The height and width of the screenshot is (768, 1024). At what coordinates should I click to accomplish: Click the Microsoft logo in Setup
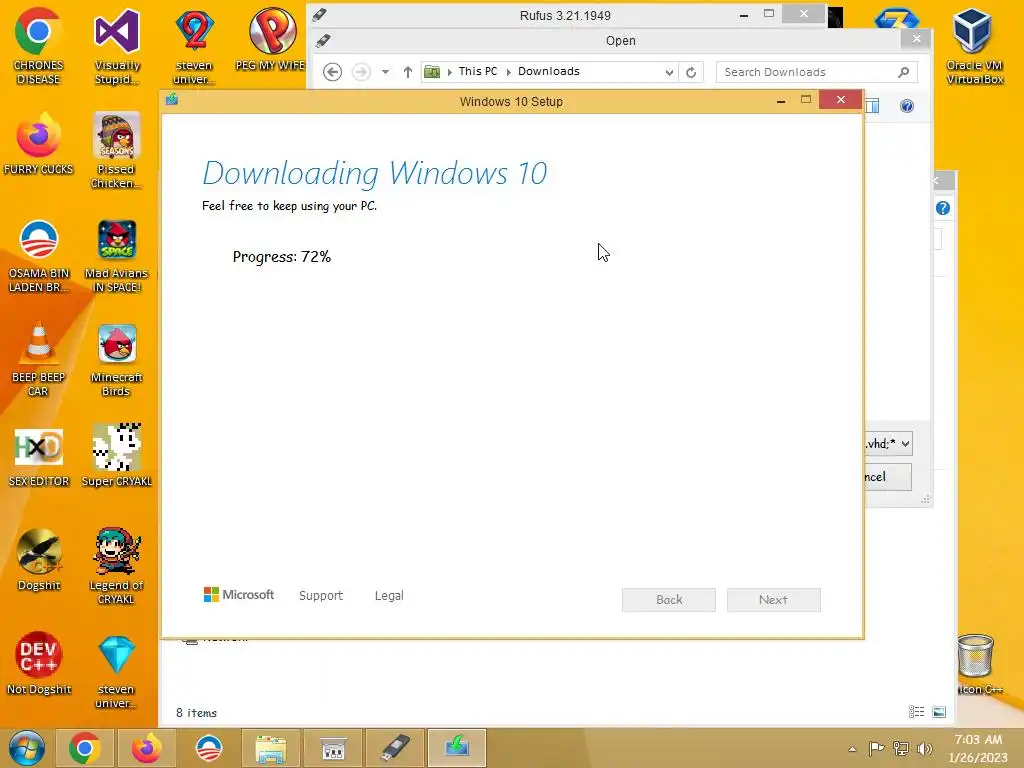[x=238, y=595]
